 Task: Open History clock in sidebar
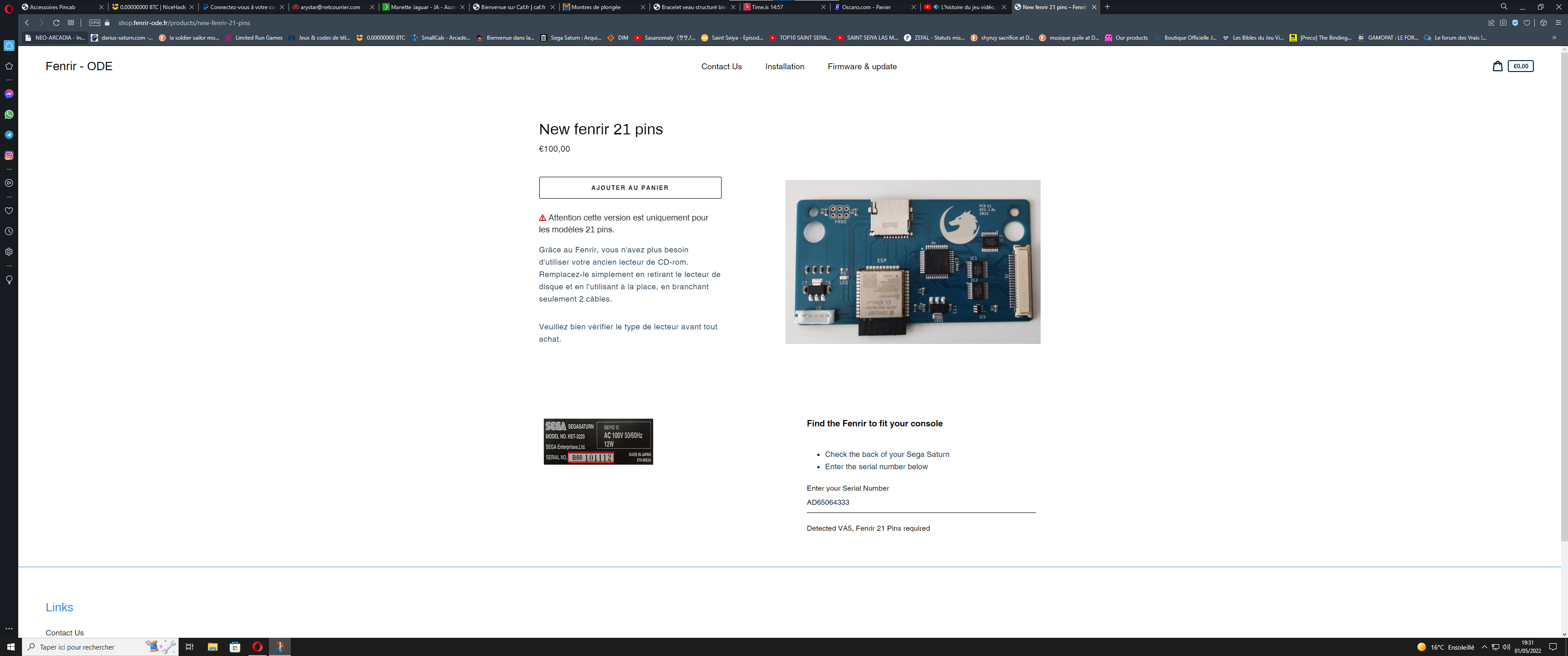[x=9, y=231]
